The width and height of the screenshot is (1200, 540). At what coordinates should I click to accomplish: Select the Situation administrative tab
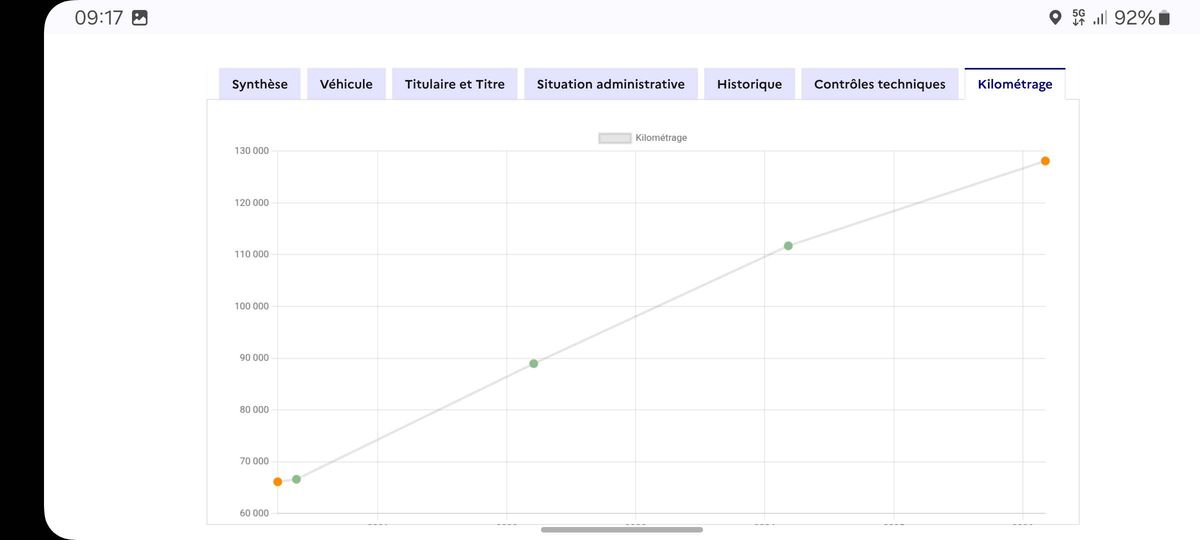point(611,84)
